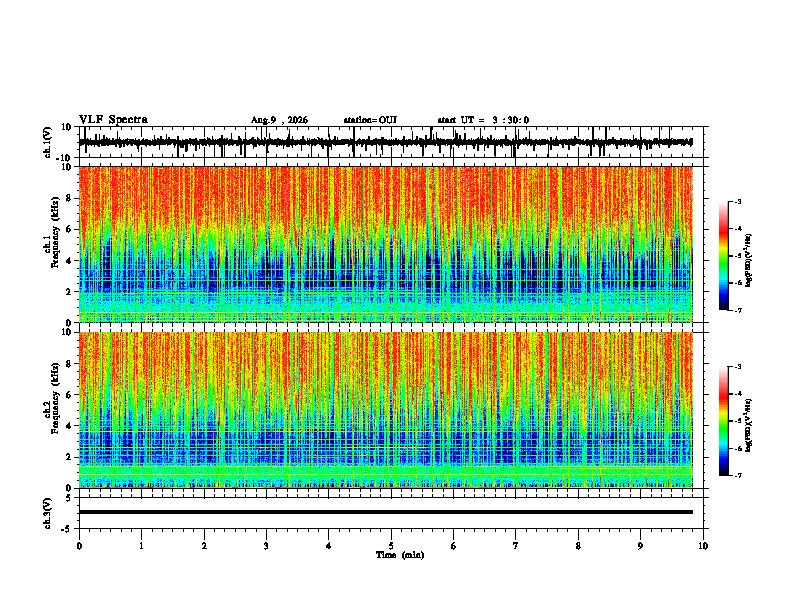Click the ch.3(V) axis label
This screenshot has height=612, width=792.
48,513
